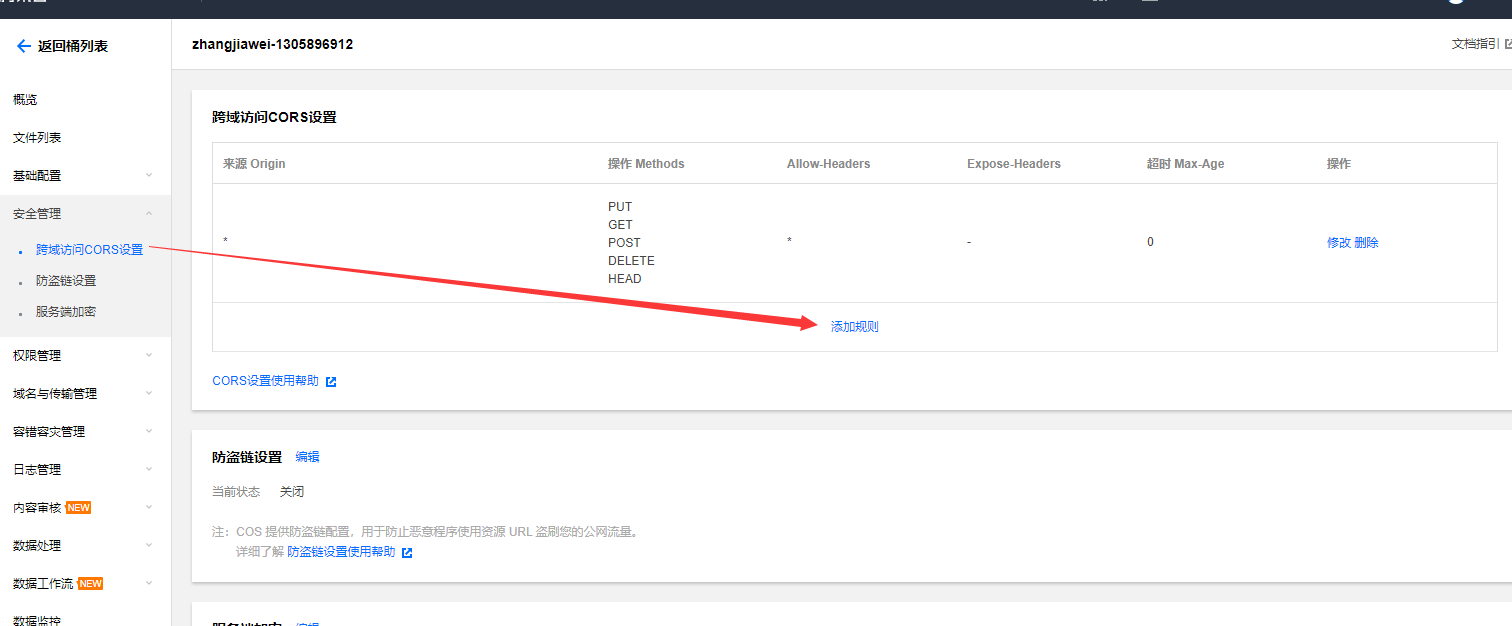Open the hotlink help external link icon
Screen dimensions: 1512x626
(407, 553)
